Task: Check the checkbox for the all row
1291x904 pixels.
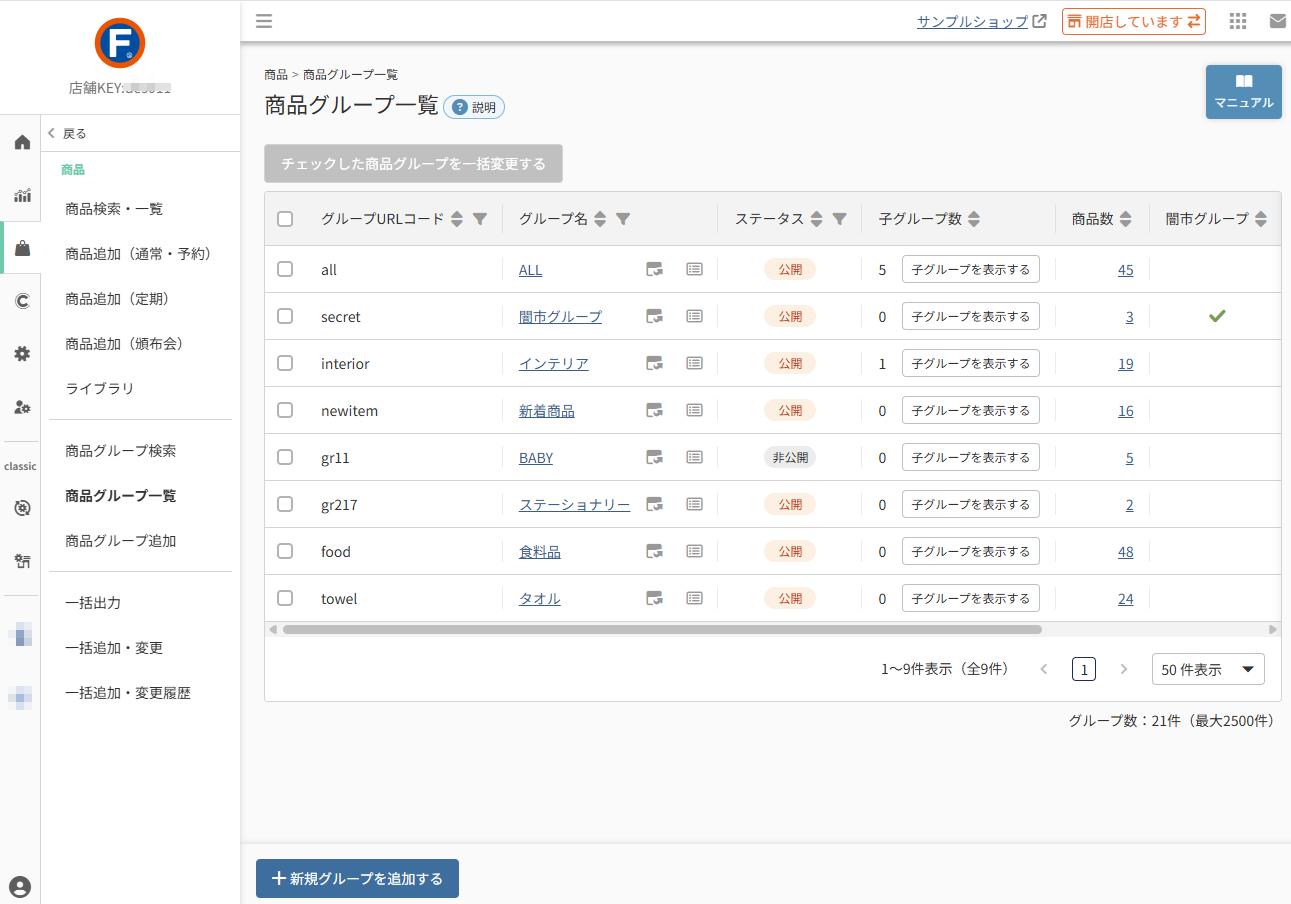Action: tap(285, 269)
